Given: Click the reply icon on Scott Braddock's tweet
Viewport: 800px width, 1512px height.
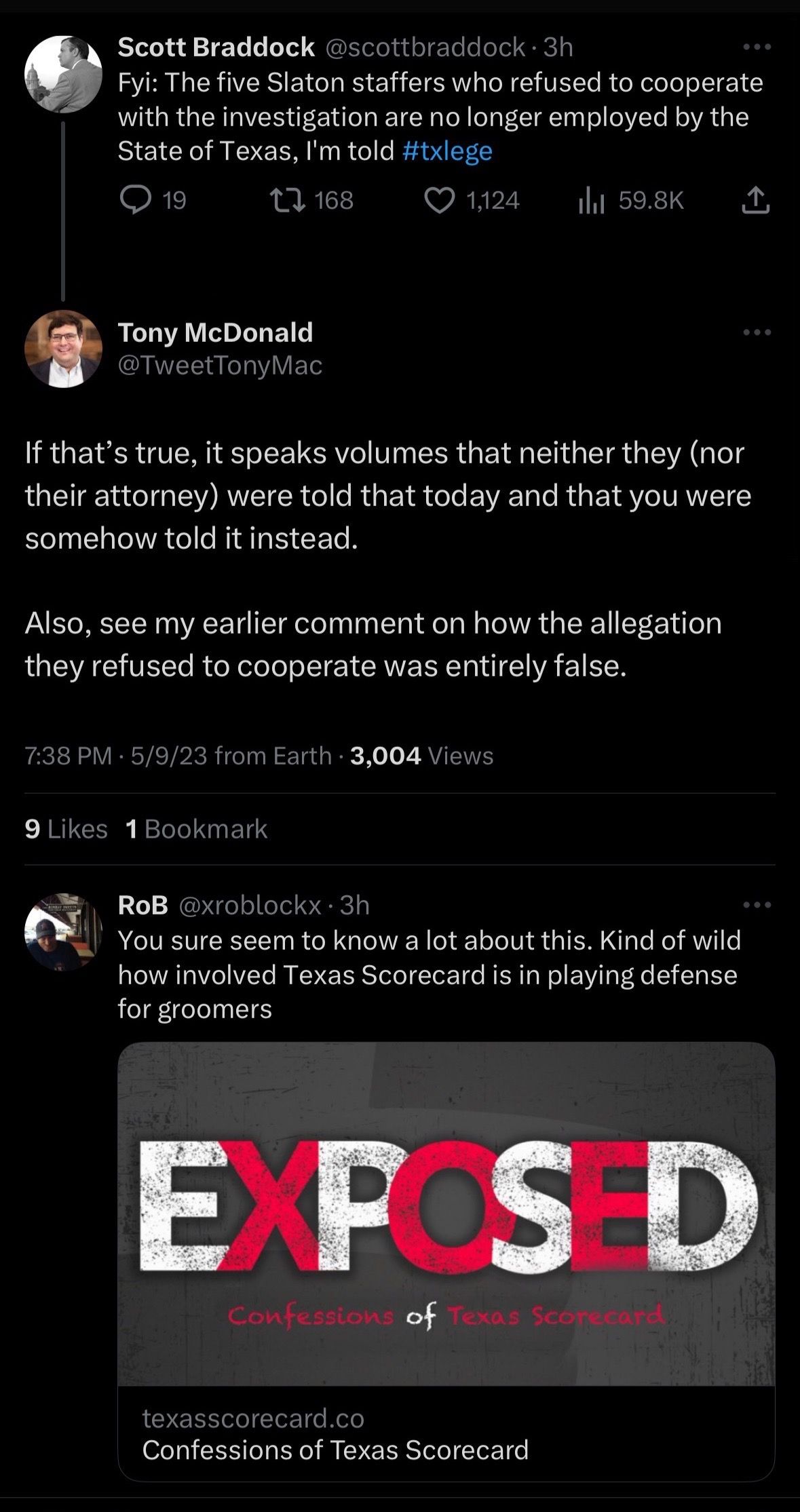Looking at the screenshot, I should tap(134, 200).
